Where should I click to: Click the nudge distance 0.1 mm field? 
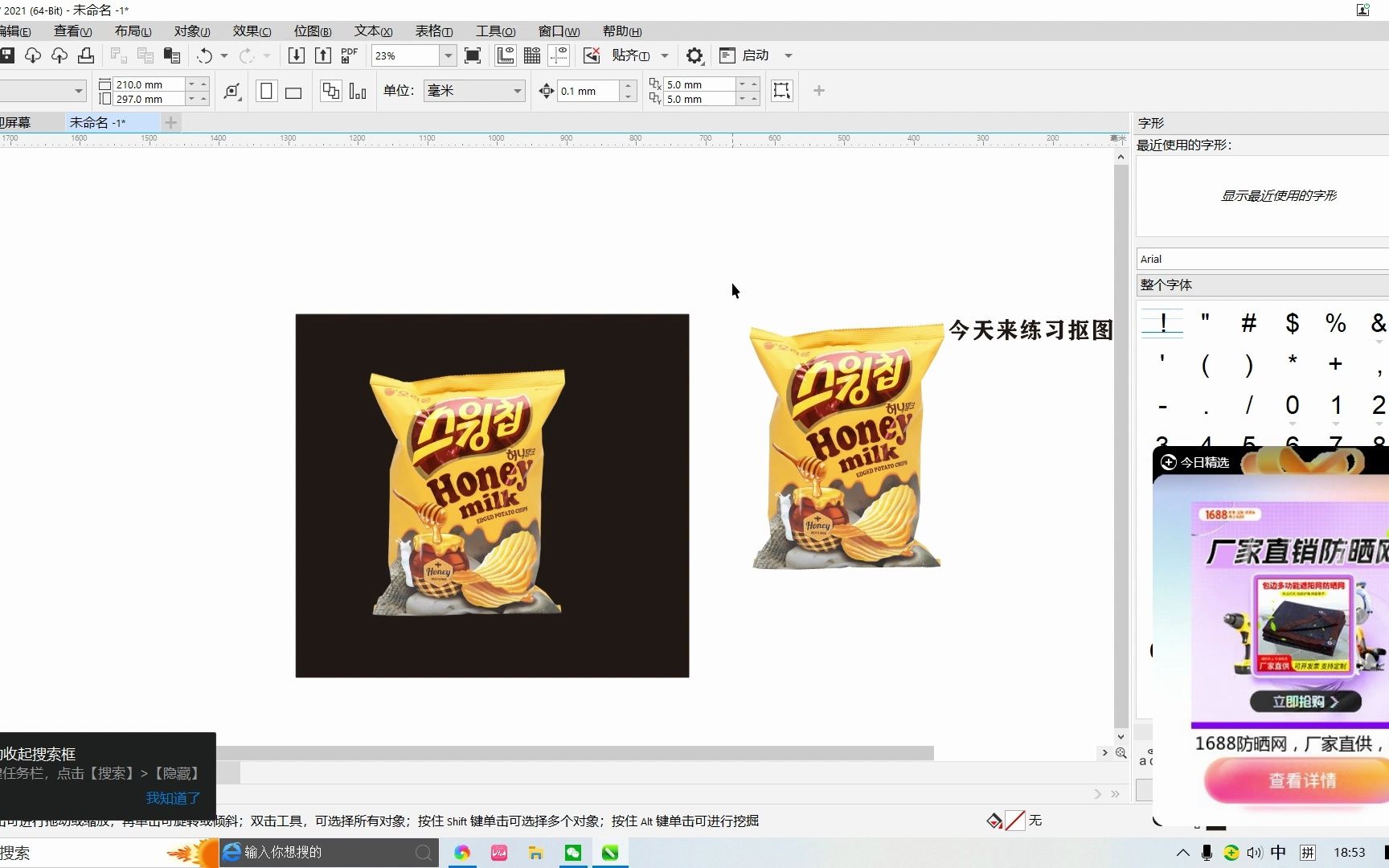point(590,91)
